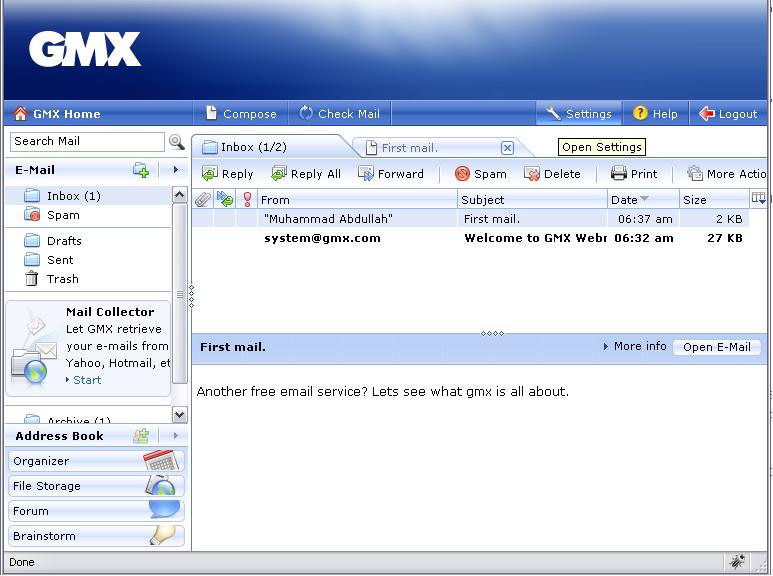
Task: Click the add new folder icon in the E-Mail header
Action: click(141, 170)
